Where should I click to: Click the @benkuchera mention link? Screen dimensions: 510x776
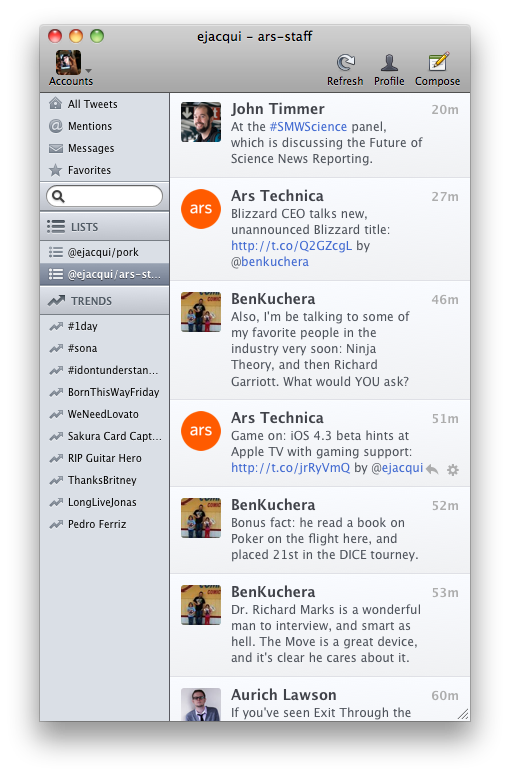[x=270, y=262]
